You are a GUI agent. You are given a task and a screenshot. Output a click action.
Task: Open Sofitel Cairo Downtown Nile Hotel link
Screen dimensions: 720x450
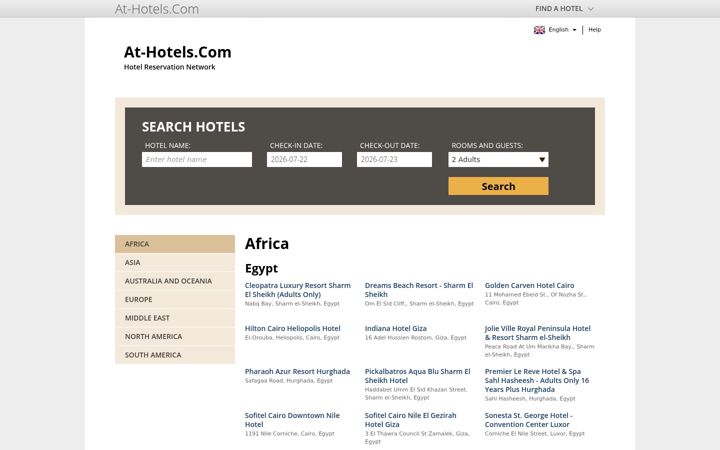292,420
